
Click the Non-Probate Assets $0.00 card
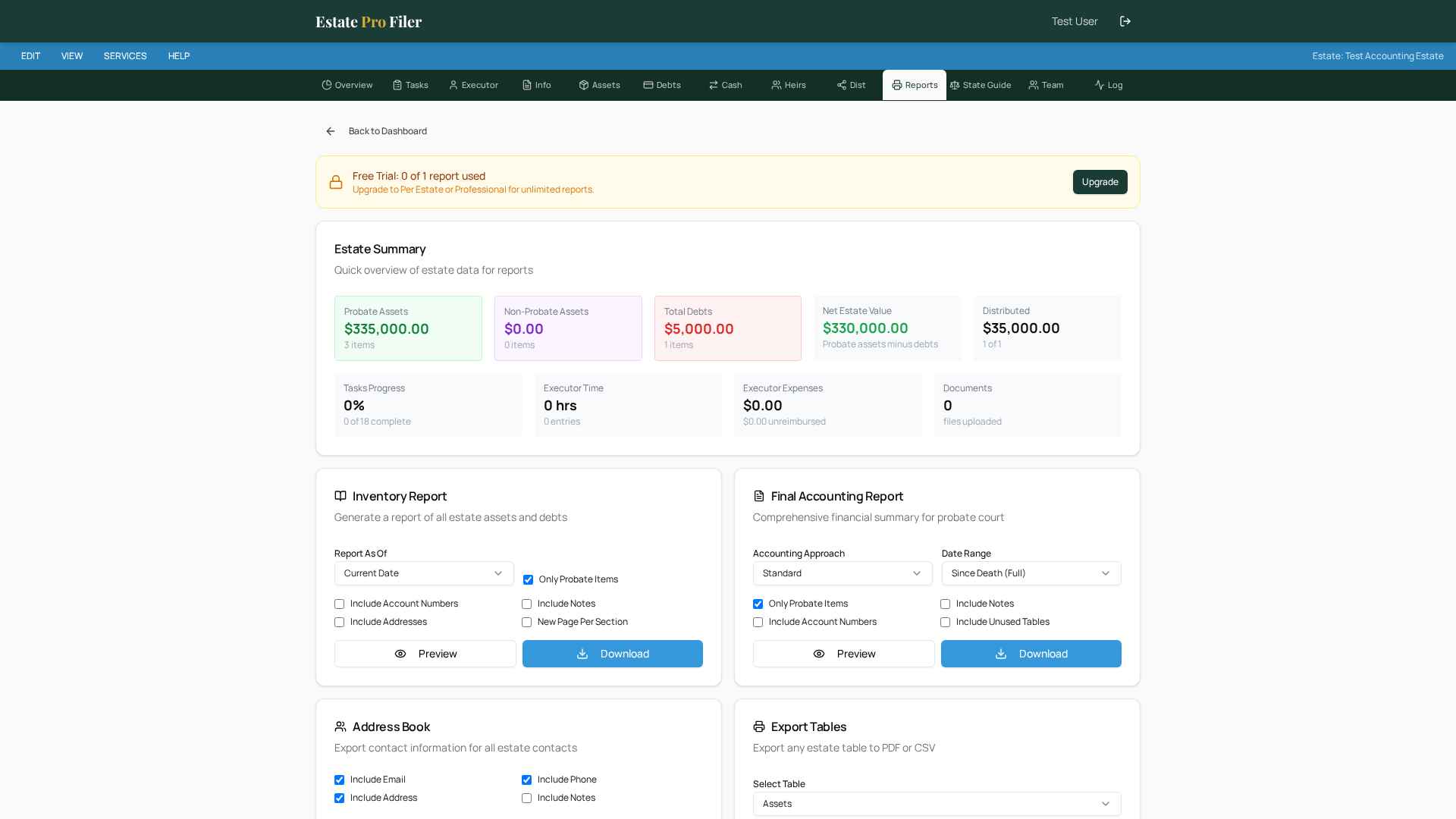(x=568, y=328)
